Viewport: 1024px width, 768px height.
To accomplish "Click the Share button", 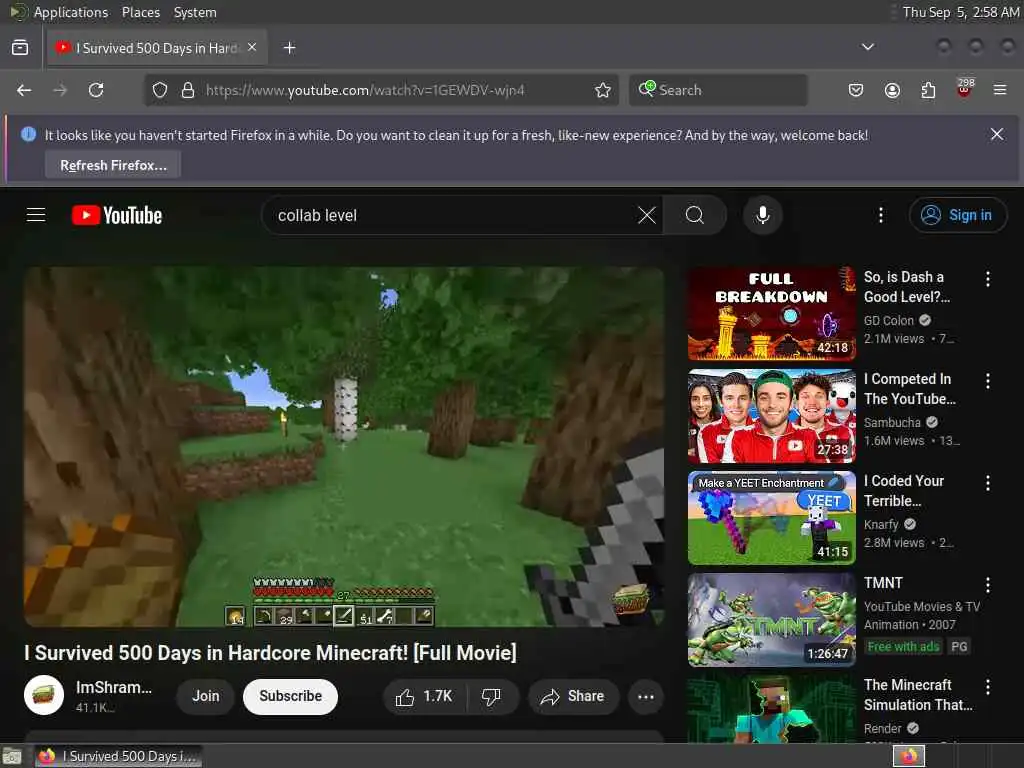I will 573,697.
